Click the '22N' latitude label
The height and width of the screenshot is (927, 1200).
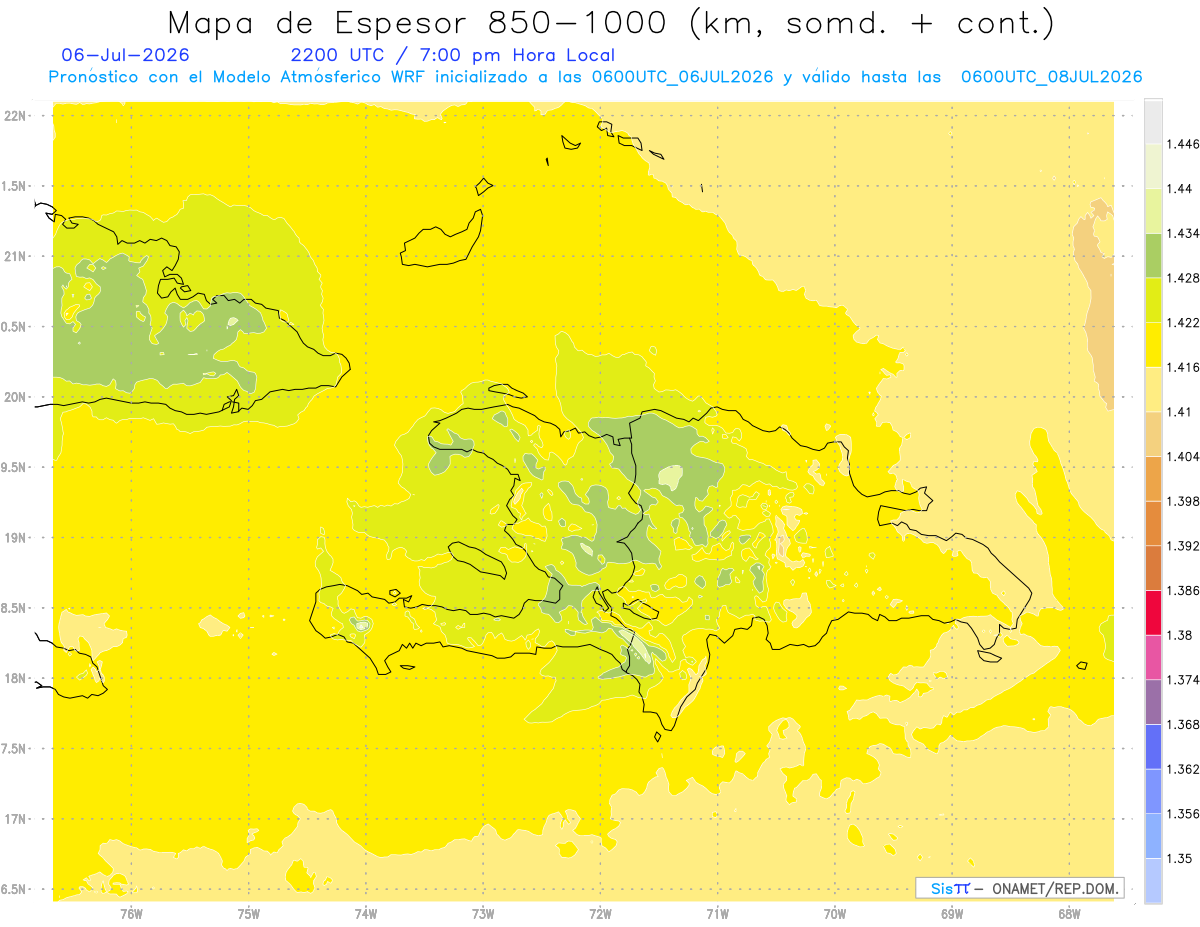pyautogui.click(x=16, y=116)
